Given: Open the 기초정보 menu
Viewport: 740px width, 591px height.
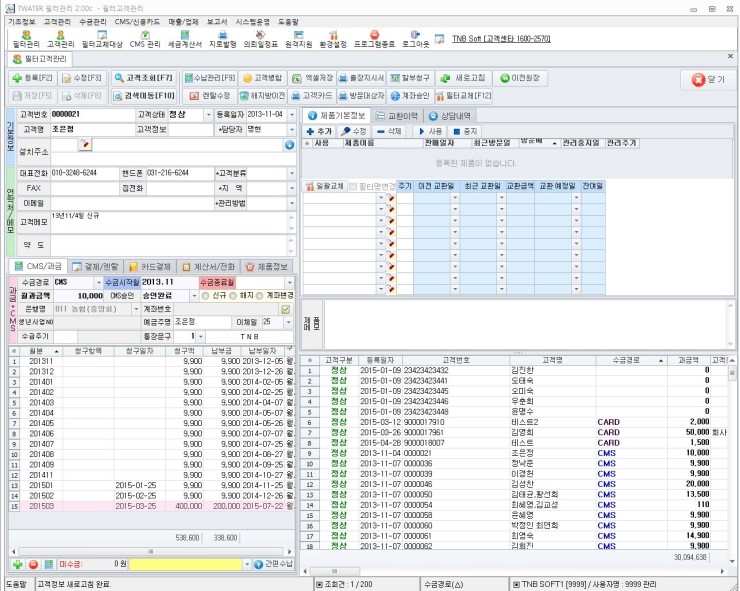Looking at the screenshot, I should point(22,22).
